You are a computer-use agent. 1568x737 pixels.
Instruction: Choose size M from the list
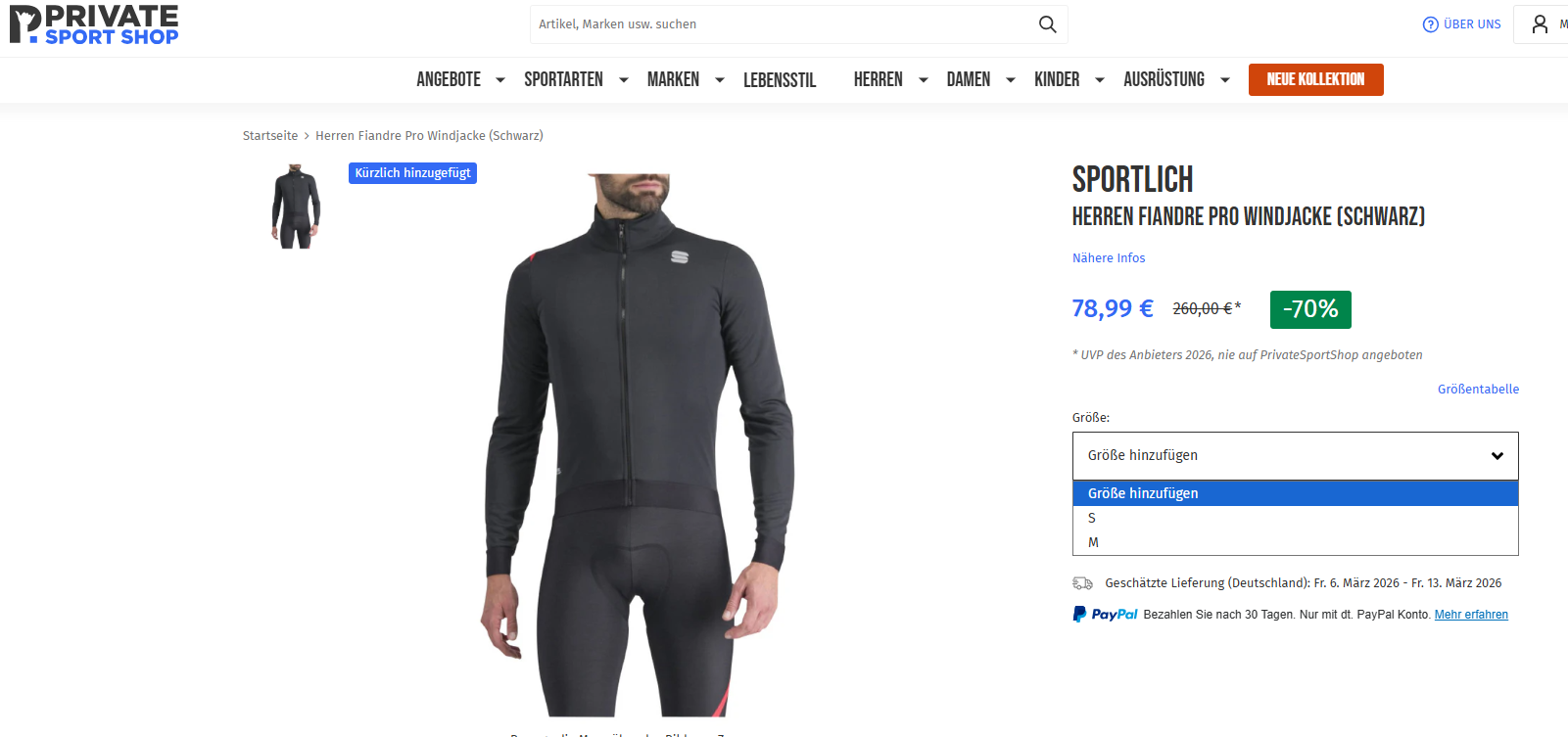click(1093, 542)
